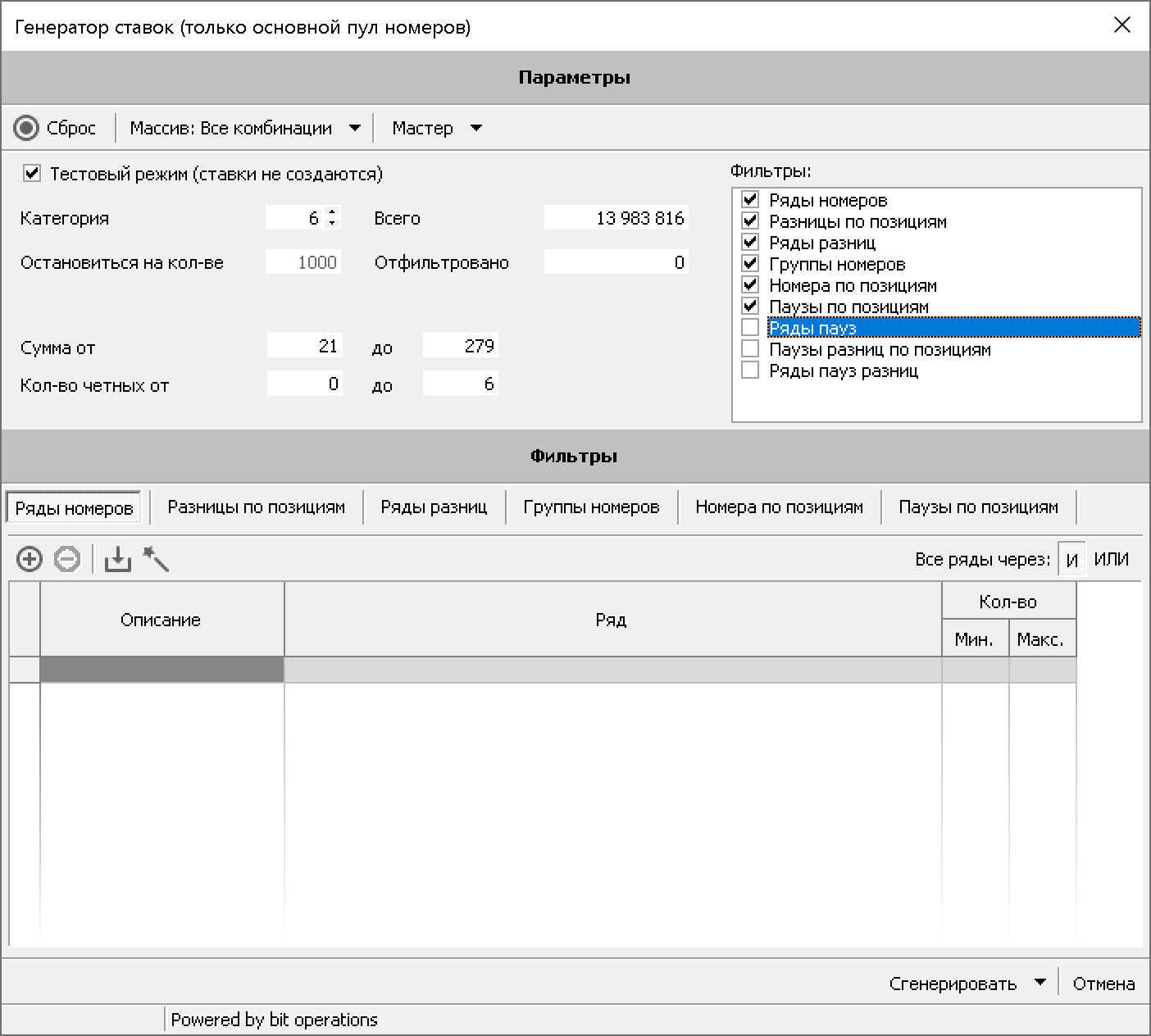
Task: Click Кол-во четных до field 6
Action: (x=460, y=384)
